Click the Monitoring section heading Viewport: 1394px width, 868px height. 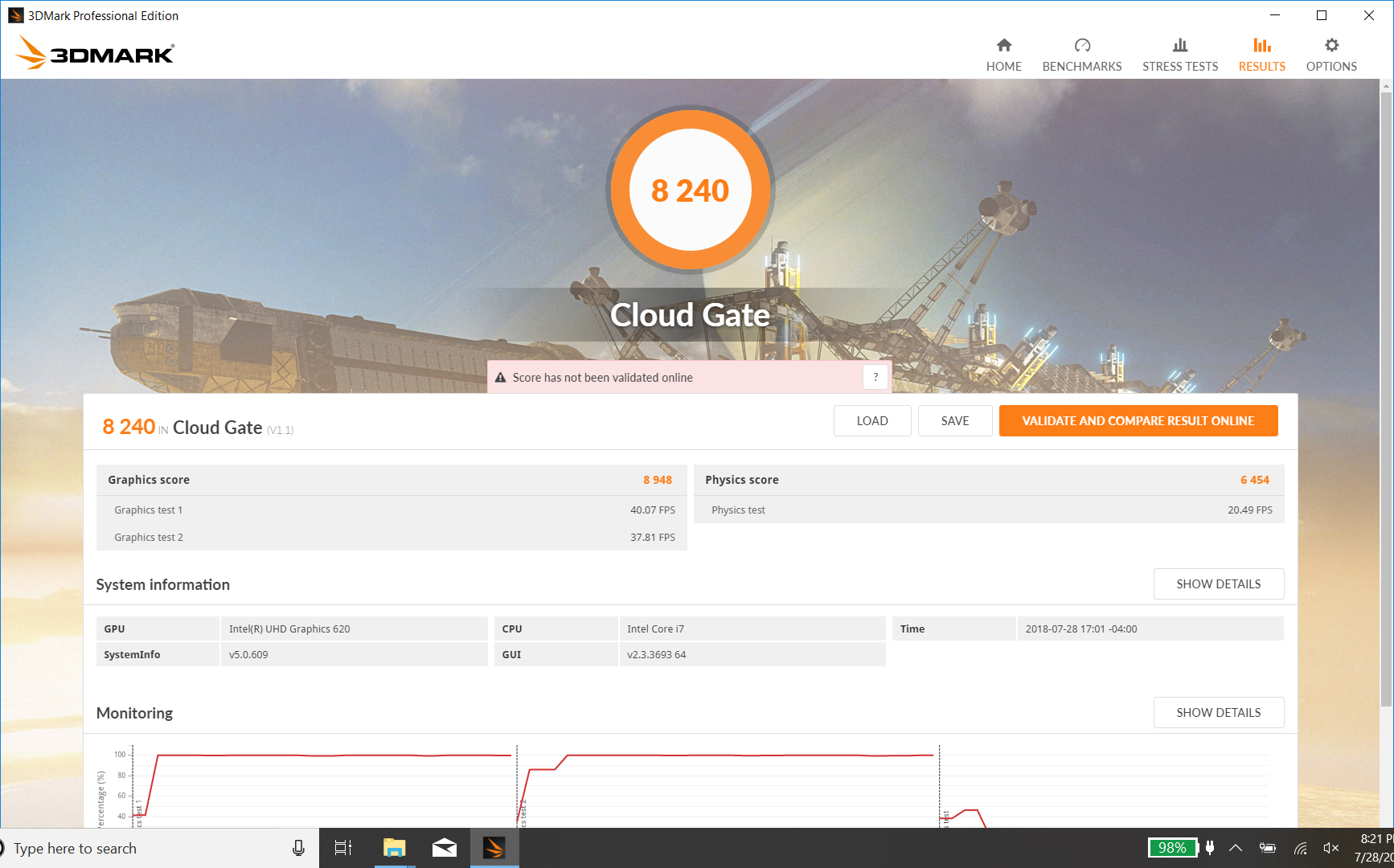coord(134,714)
